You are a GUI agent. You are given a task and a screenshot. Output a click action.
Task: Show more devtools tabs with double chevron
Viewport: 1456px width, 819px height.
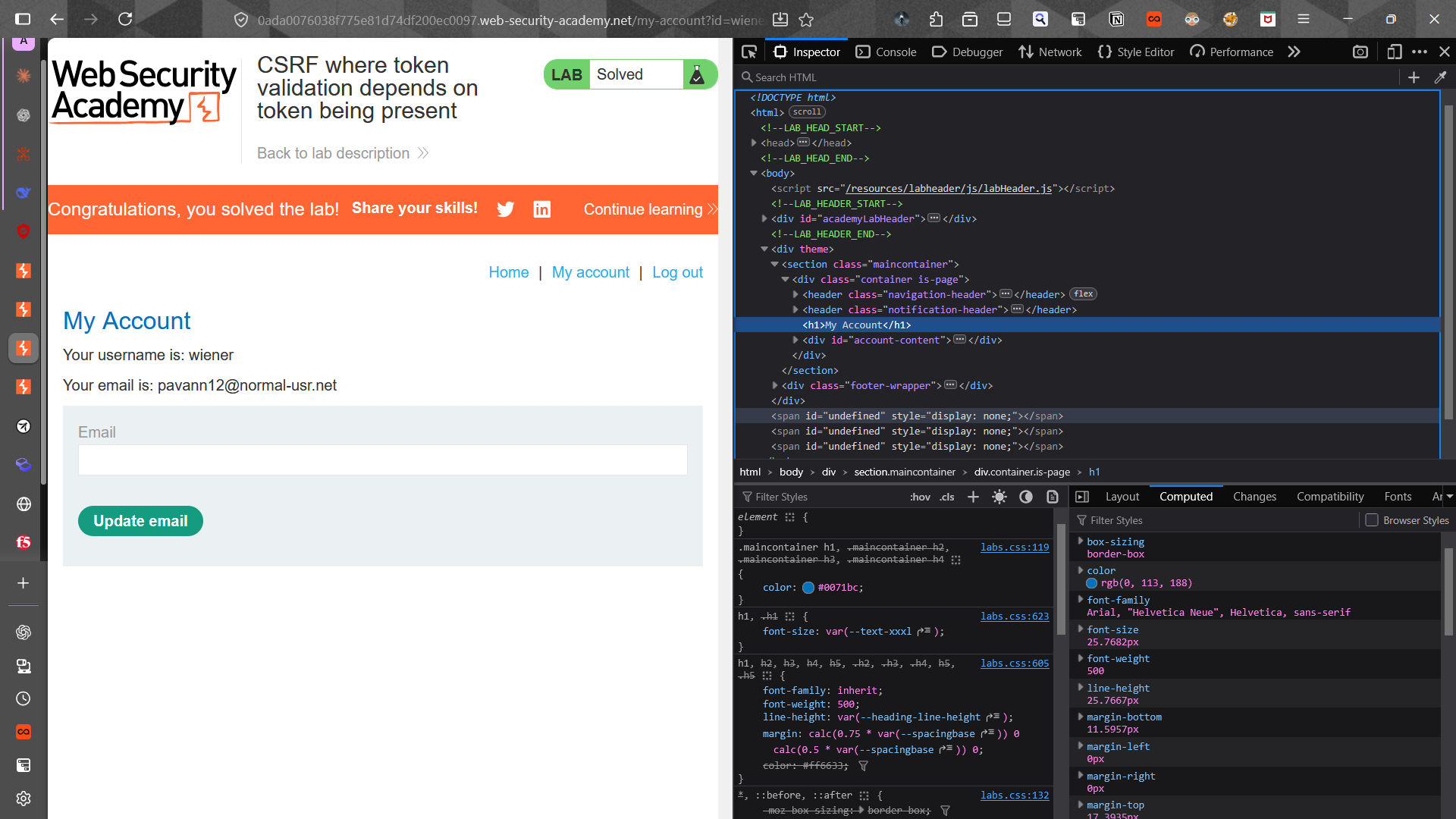click(1294, 52)
